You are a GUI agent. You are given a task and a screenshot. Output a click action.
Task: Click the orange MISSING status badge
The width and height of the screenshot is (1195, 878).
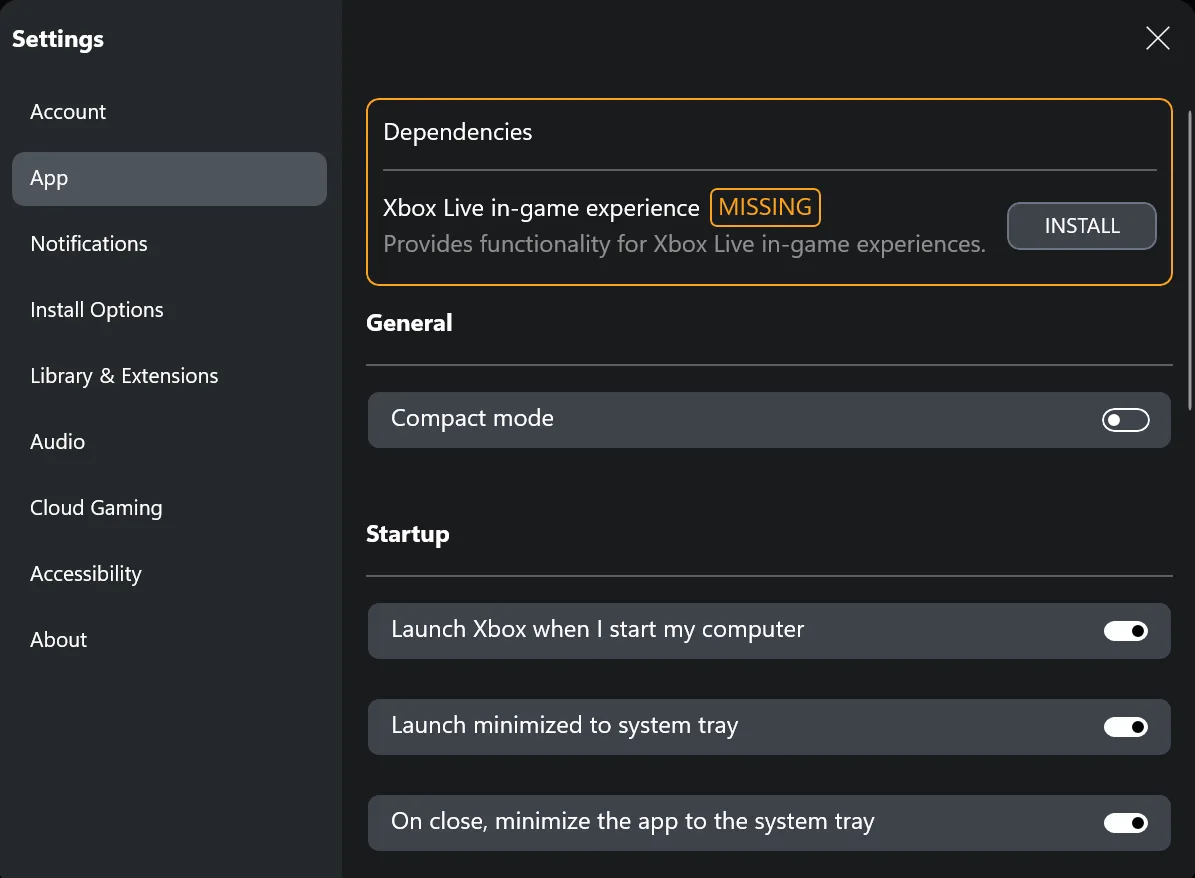click(765, 208)
